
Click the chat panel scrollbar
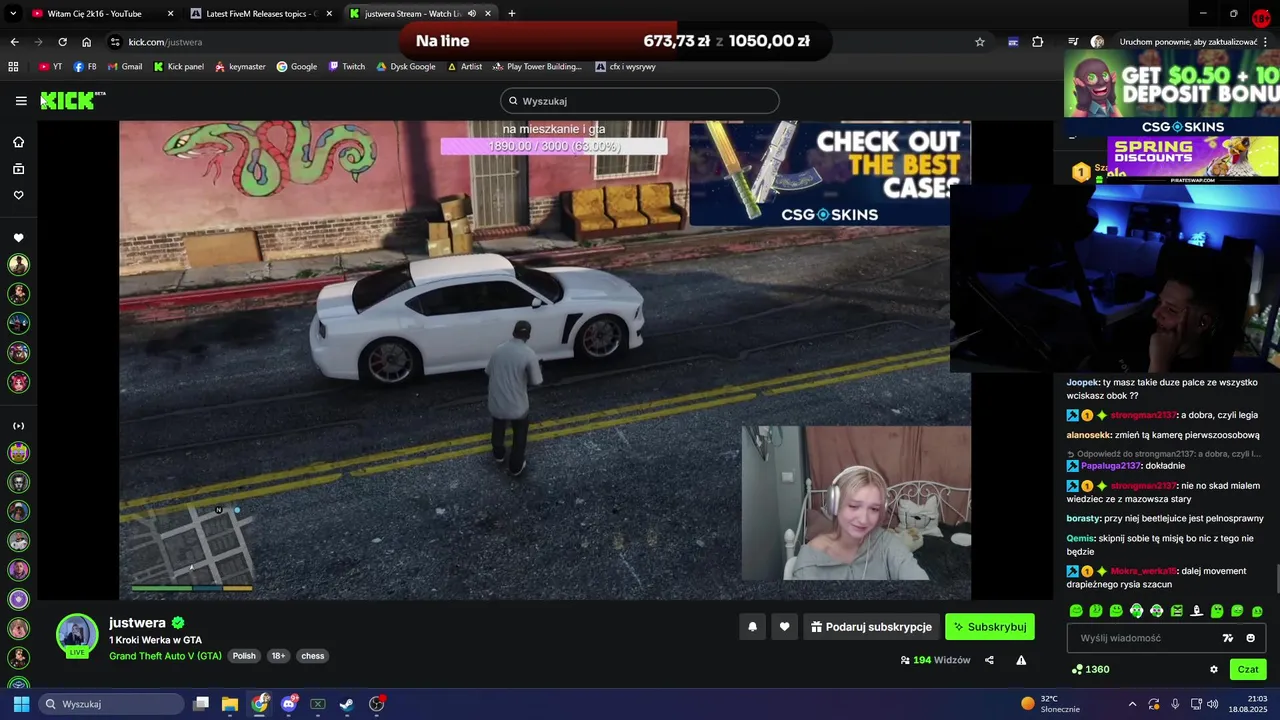pos(1276,579)
